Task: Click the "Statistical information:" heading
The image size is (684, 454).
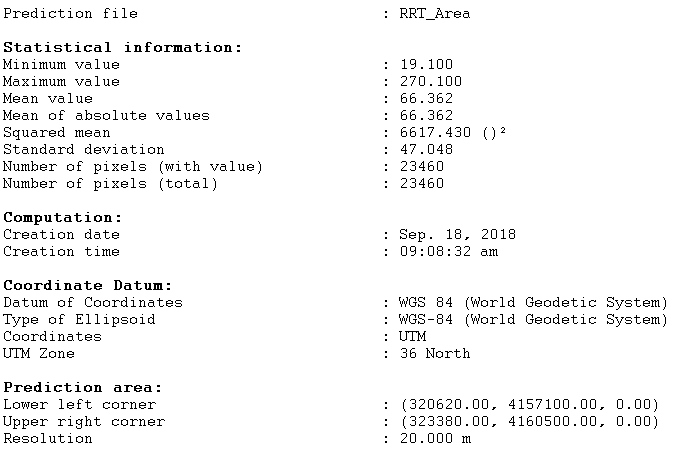Action: coord(122,48)
